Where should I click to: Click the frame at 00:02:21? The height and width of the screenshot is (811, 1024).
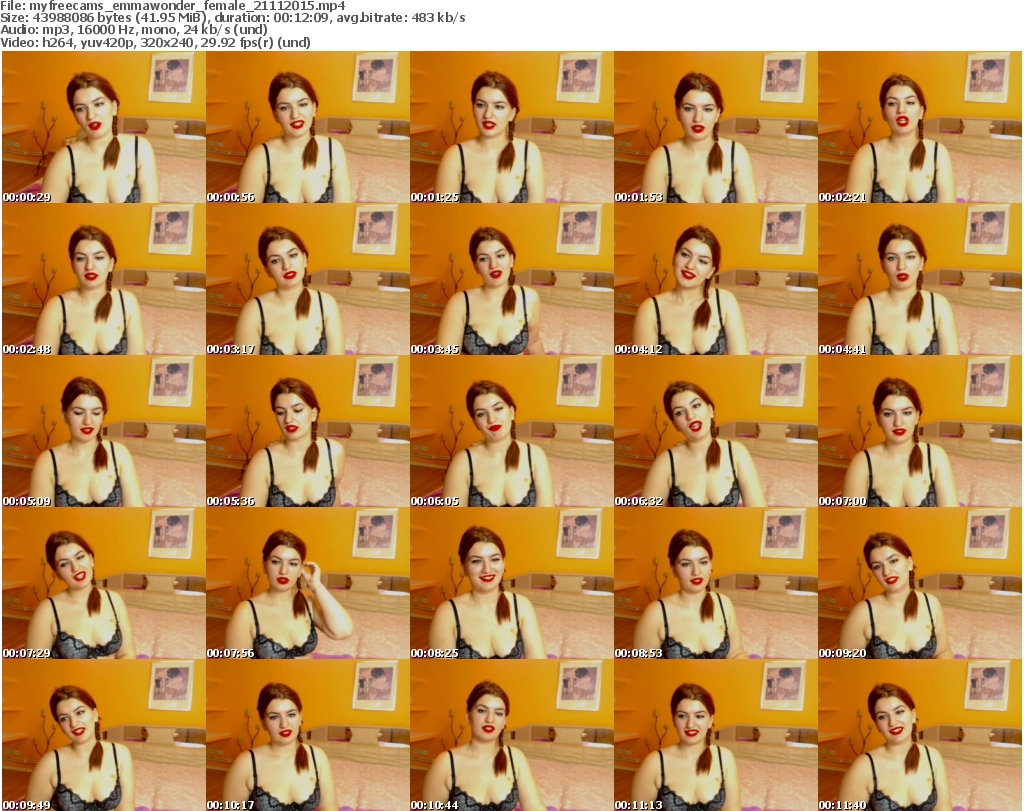click(920, 127)
